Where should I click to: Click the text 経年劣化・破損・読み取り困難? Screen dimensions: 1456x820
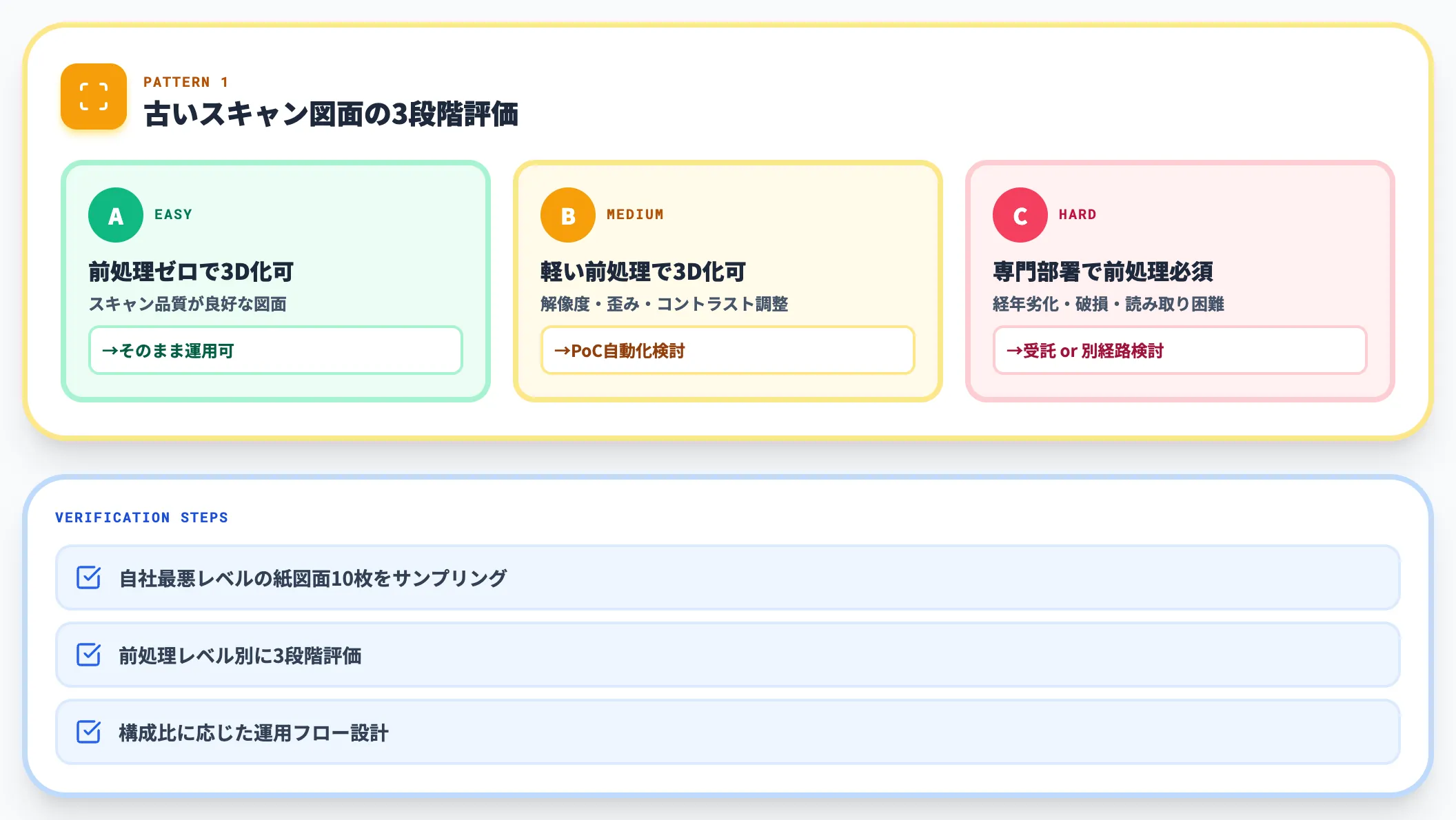(x=1109, y=304)
